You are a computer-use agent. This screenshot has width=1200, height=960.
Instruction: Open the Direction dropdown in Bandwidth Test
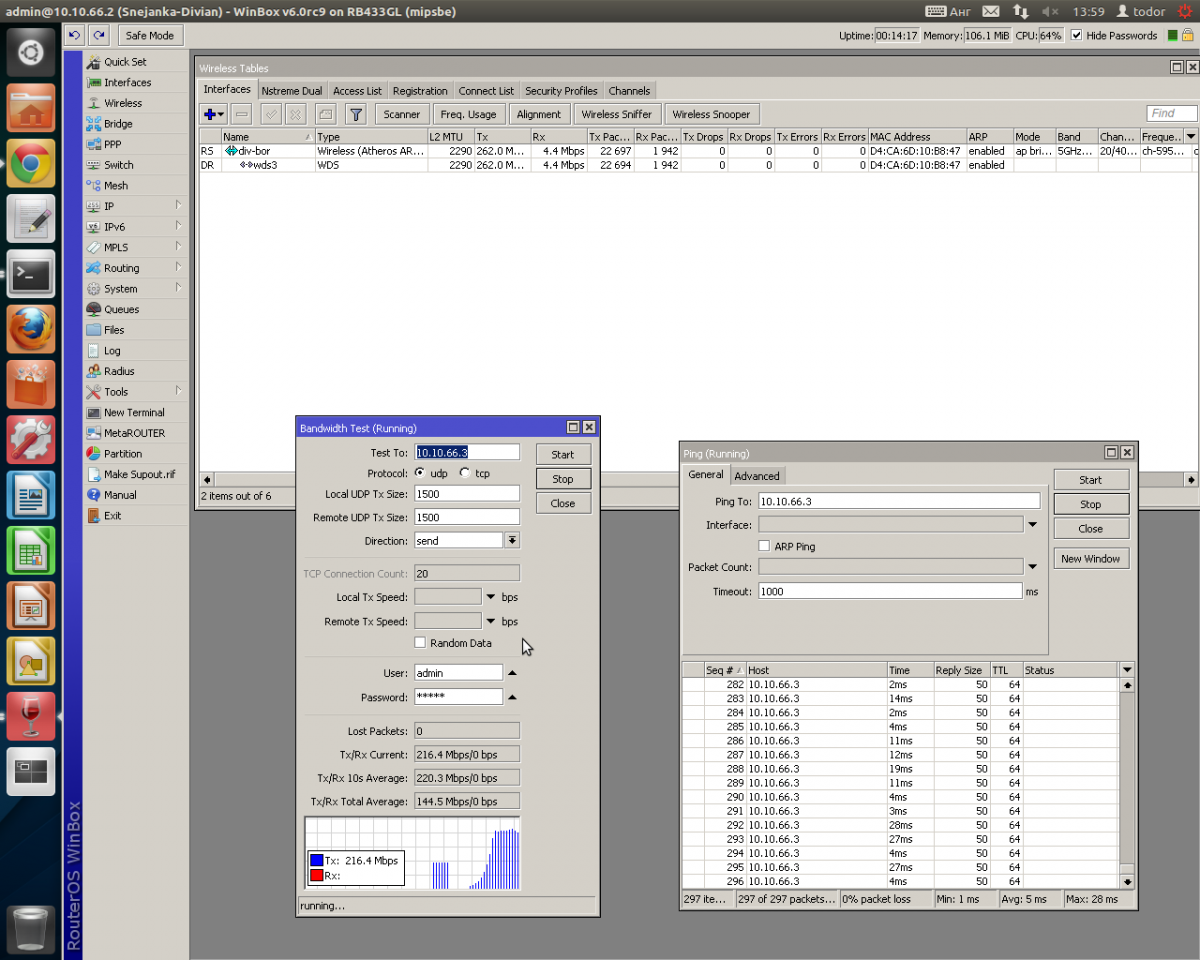[511, 540]
